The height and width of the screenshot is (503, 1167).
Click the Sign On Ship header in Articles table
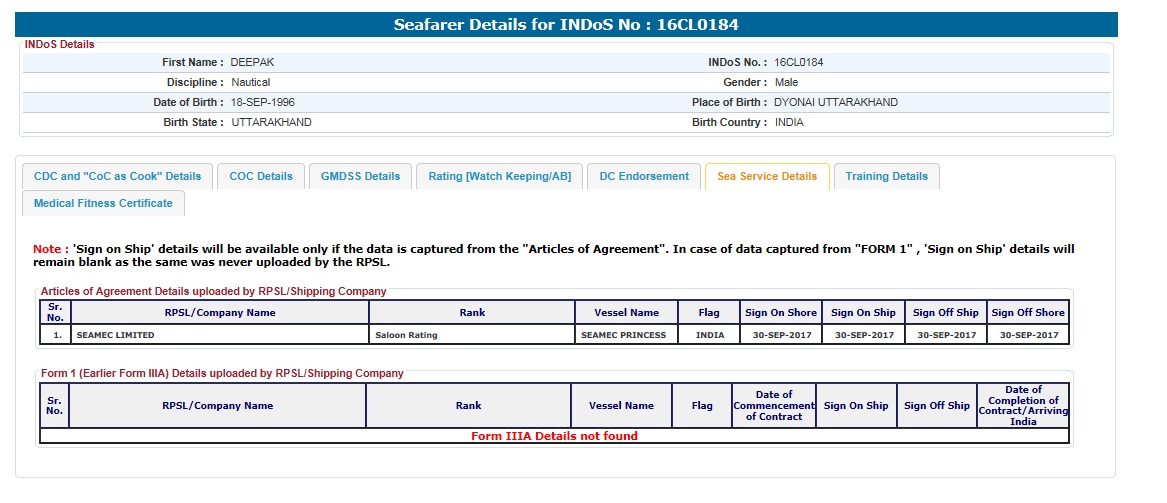864,313
